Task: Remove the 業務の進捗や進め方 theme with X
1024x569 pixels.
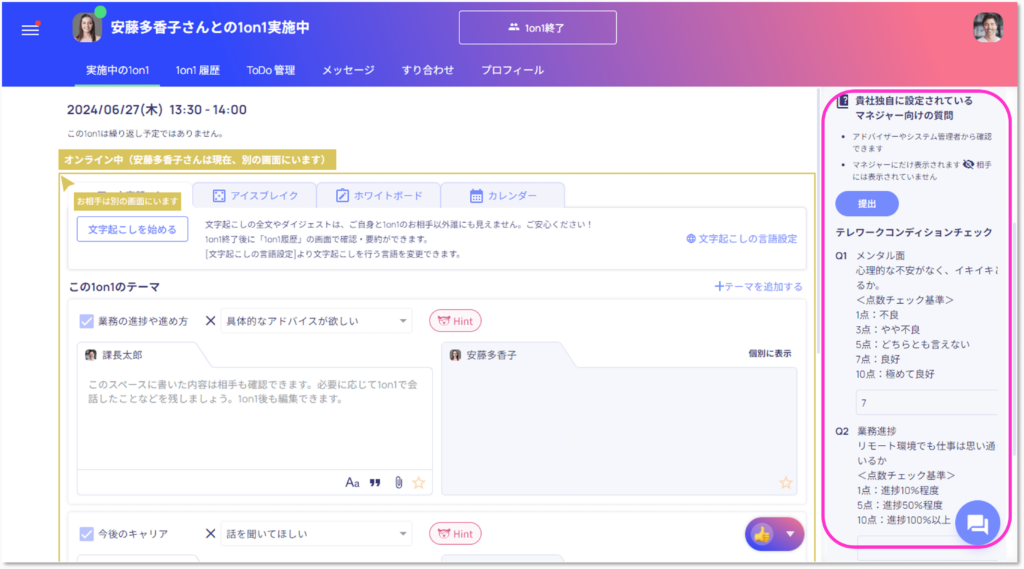Action: [x=210, y=321]
